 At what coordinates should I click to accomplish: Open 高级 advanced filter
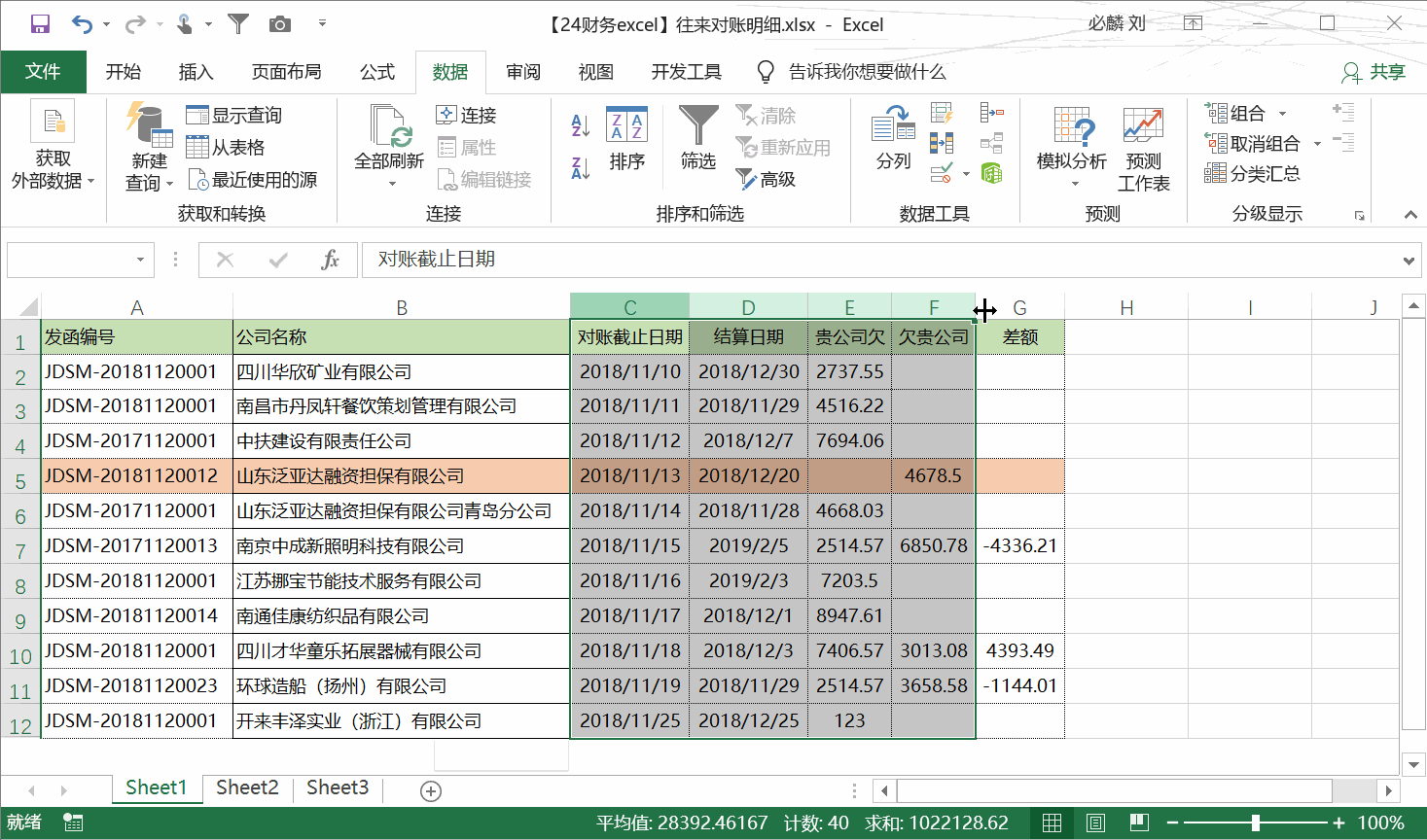point(767,179)
